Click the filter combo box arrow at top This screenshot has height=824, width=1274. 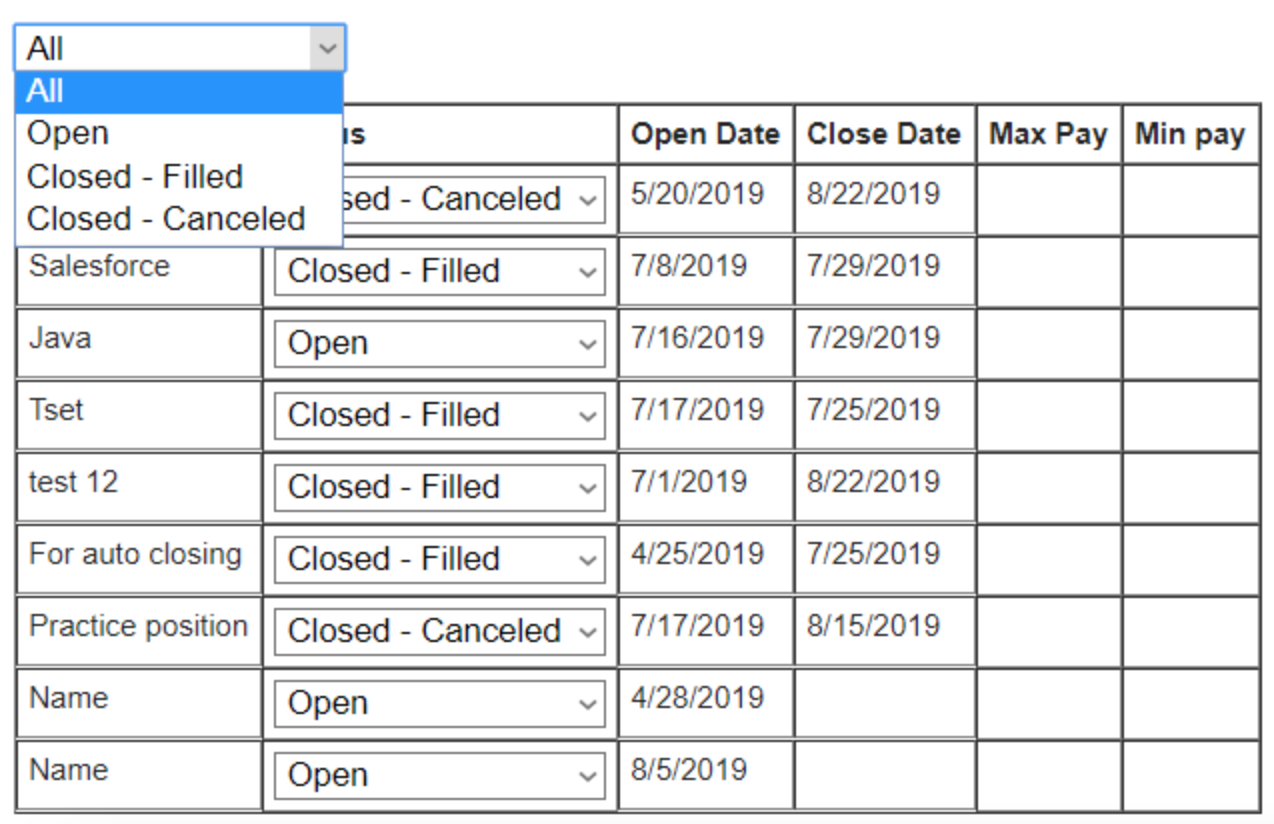tap(326, 48)
